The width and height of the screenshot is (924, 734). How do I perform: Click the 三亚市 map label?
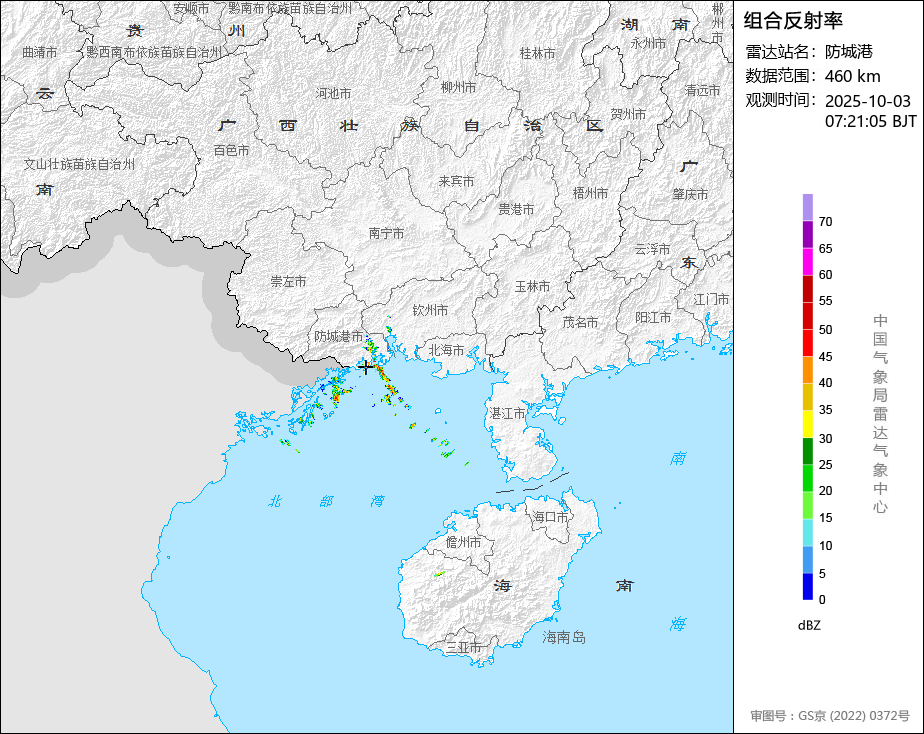(x=464, y=647)
